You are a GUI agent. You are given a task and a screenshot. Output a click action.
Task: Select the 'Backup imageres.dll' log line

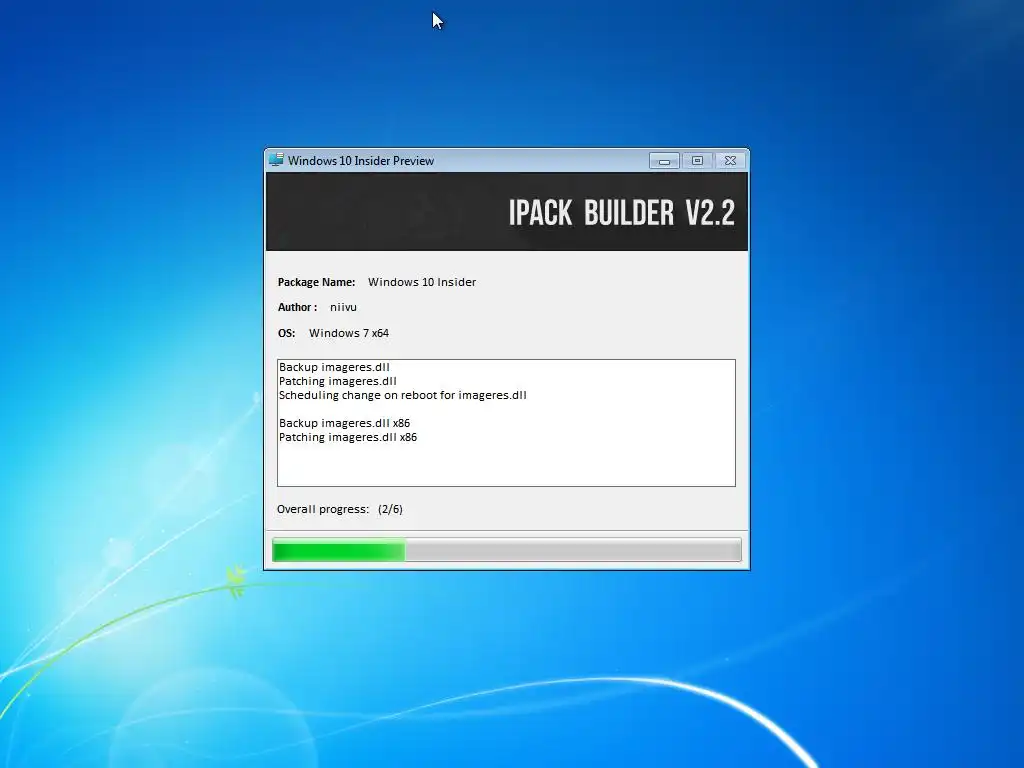click(334, 367)
